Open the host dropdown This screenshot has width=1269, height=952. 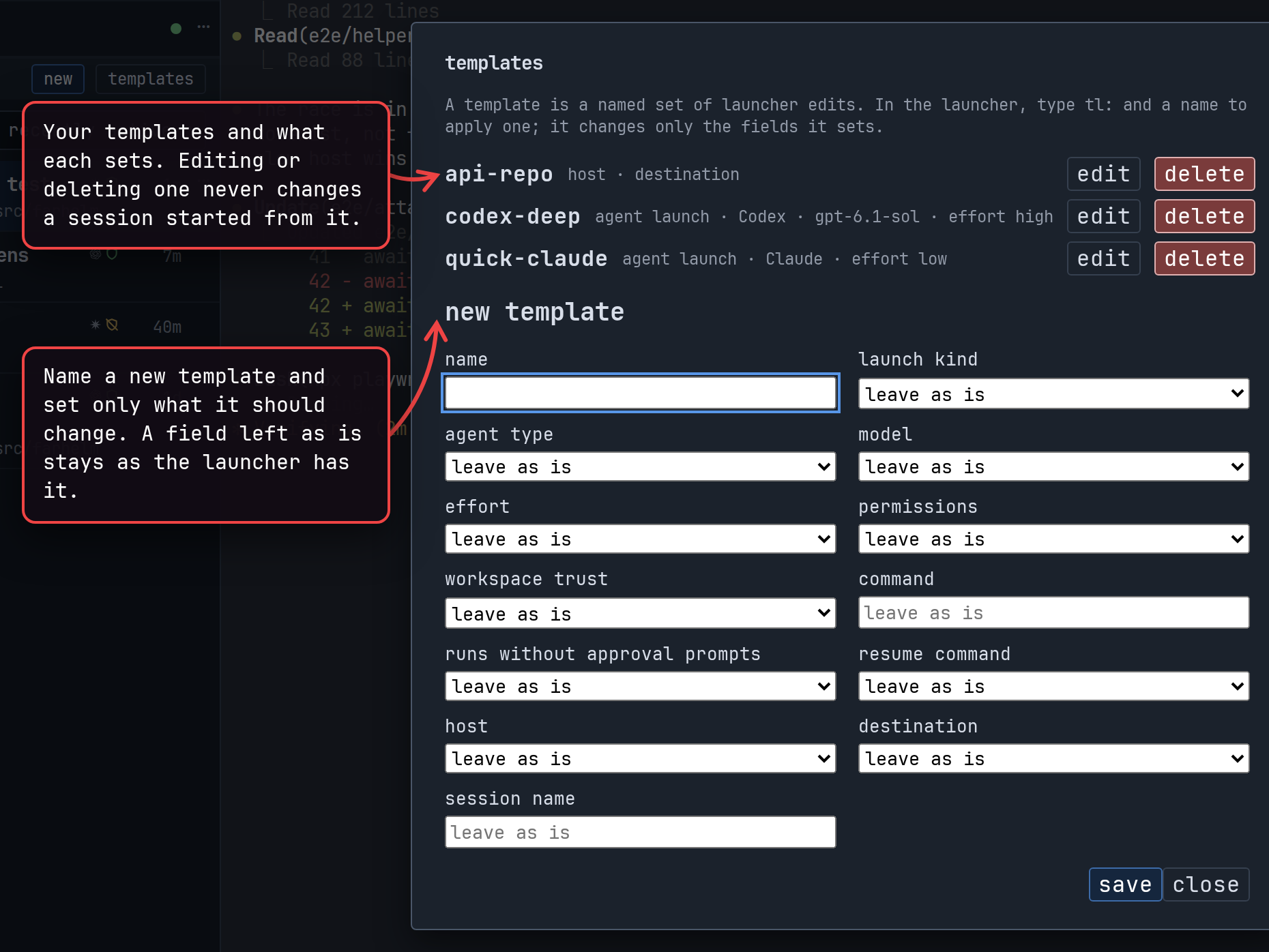tap(641, 758)
